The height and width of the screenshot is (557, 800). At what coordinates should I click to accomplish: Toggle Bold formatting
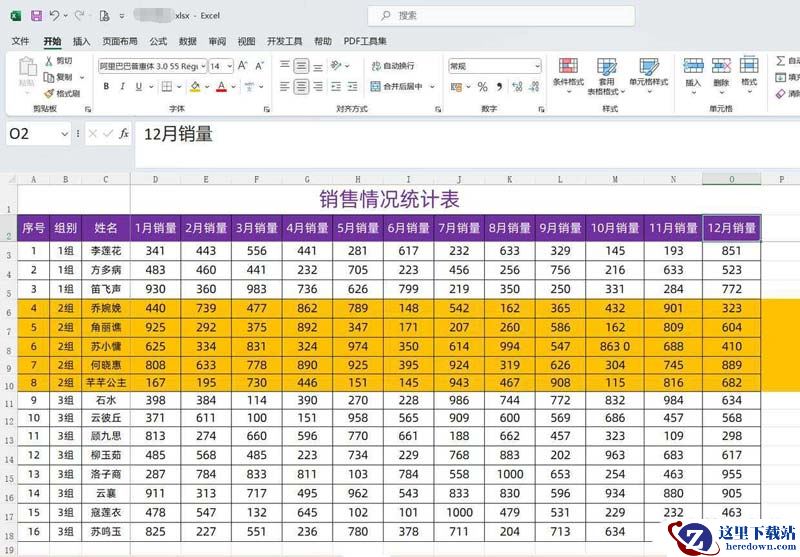[x=106, y=87]
